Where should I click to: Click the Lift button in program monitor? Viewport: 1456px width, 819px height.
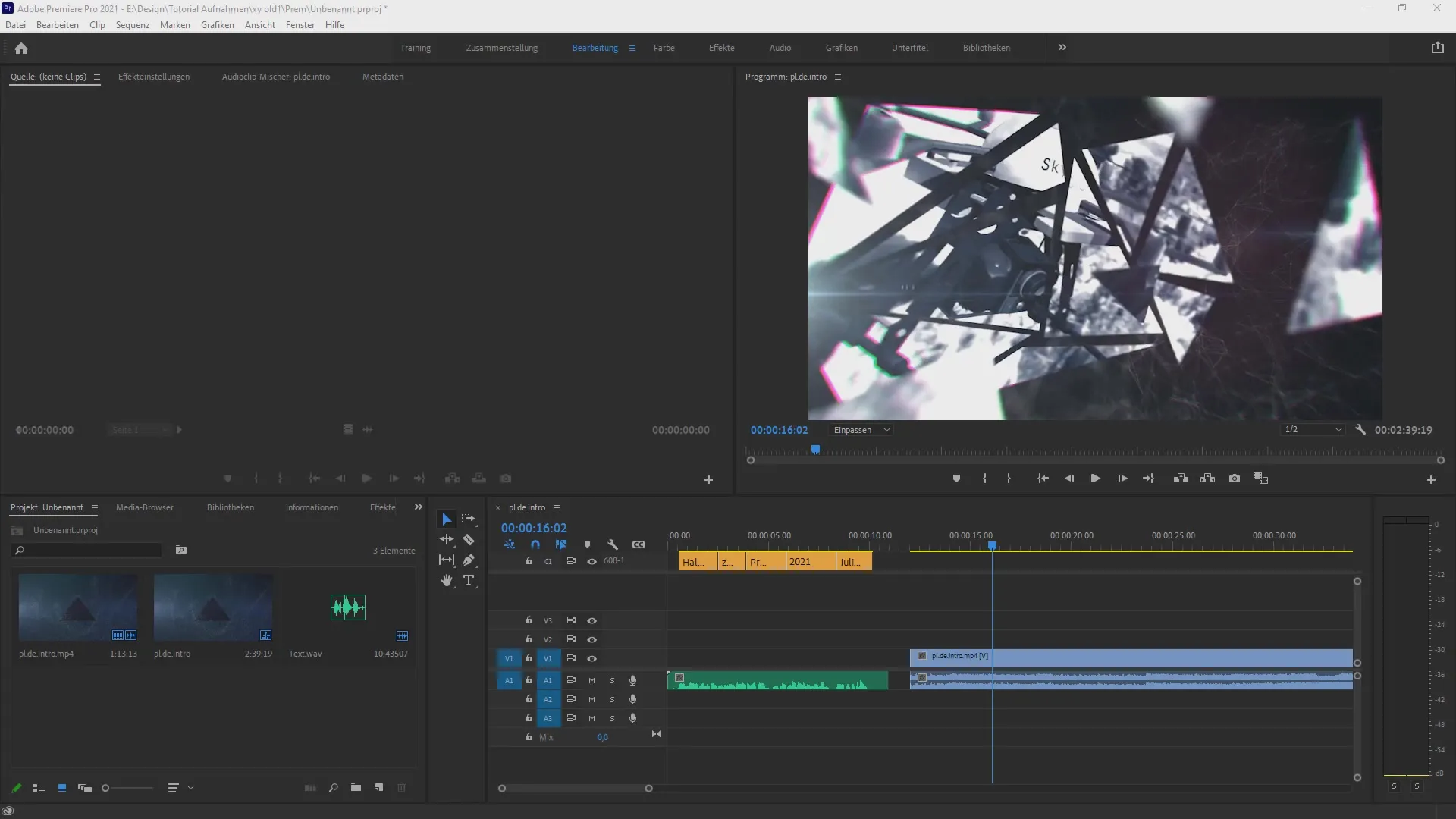[1181, 479]
